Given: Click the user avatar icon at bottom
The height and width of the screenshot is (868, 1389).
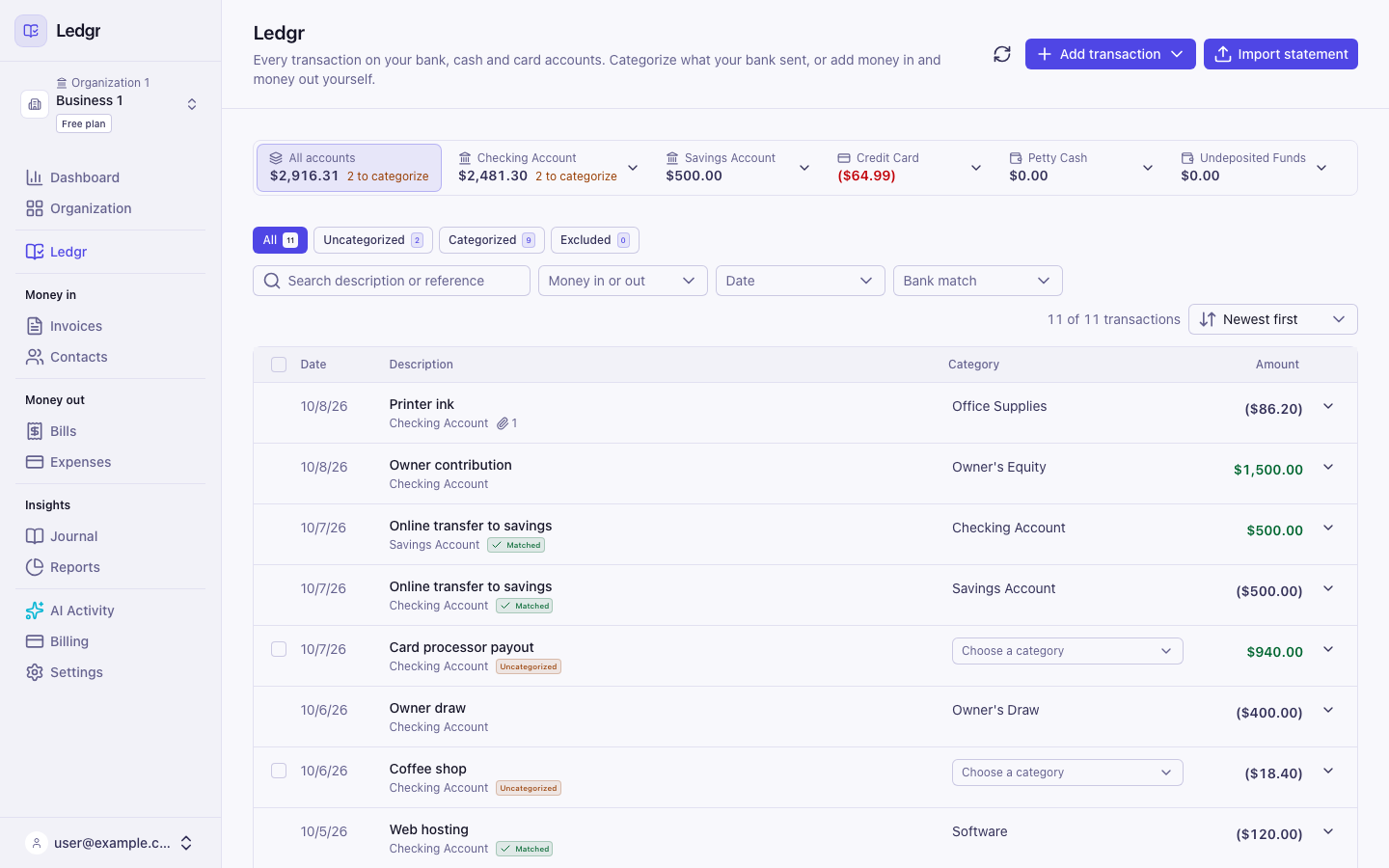Looking at the screenshot, I should tap(37, 843).
